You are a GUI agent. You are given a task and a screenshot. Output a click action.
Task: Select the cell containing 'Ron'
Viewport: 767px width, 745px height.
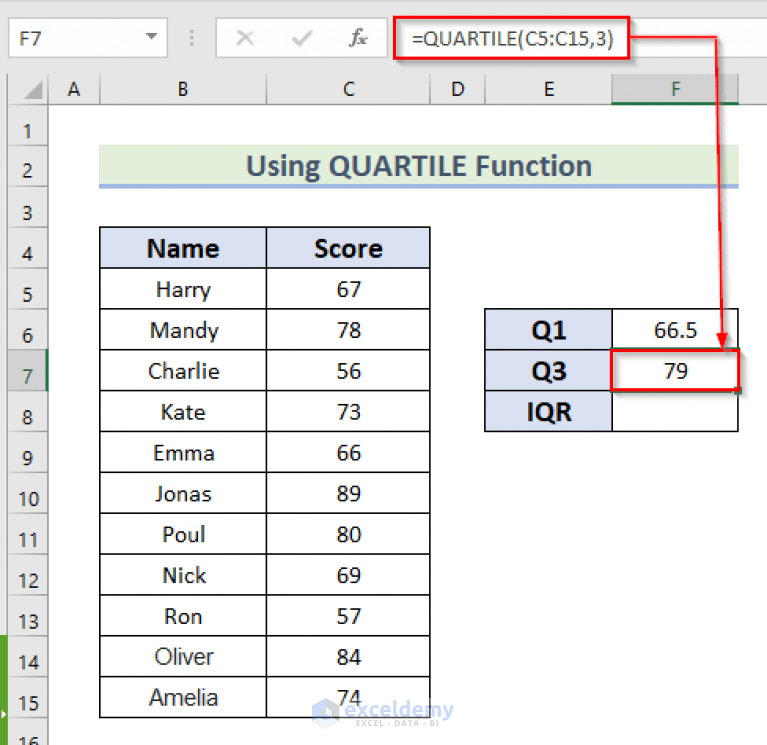[183, 616]
